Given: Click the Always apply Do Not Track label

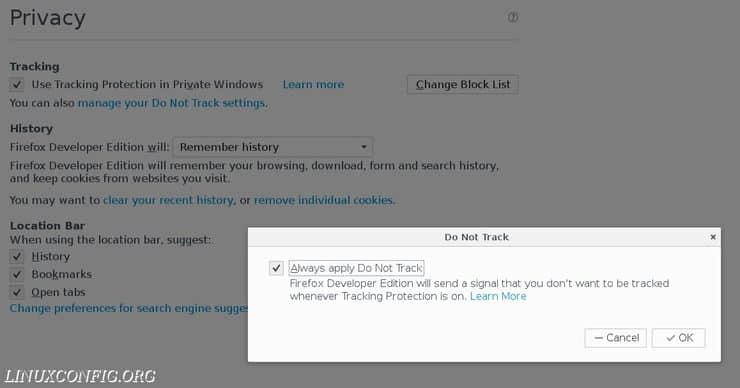Looking at the screenshot, I should (x=356, y=268).
